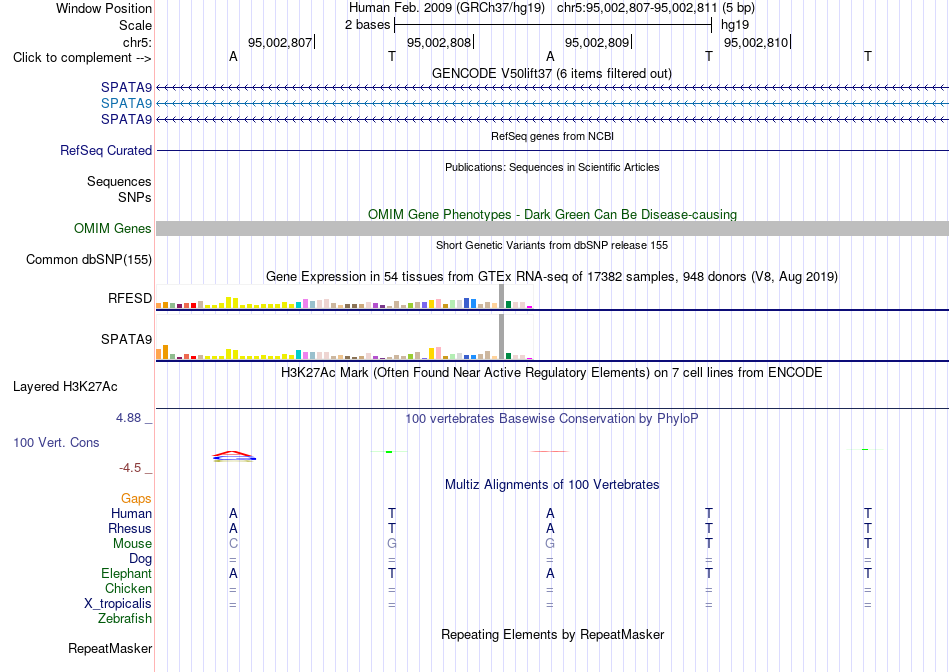Click the Human Feb. 2009 (GRCh37/hg19) header text
Screen dimensions: 950x672
tap(447, 8)
